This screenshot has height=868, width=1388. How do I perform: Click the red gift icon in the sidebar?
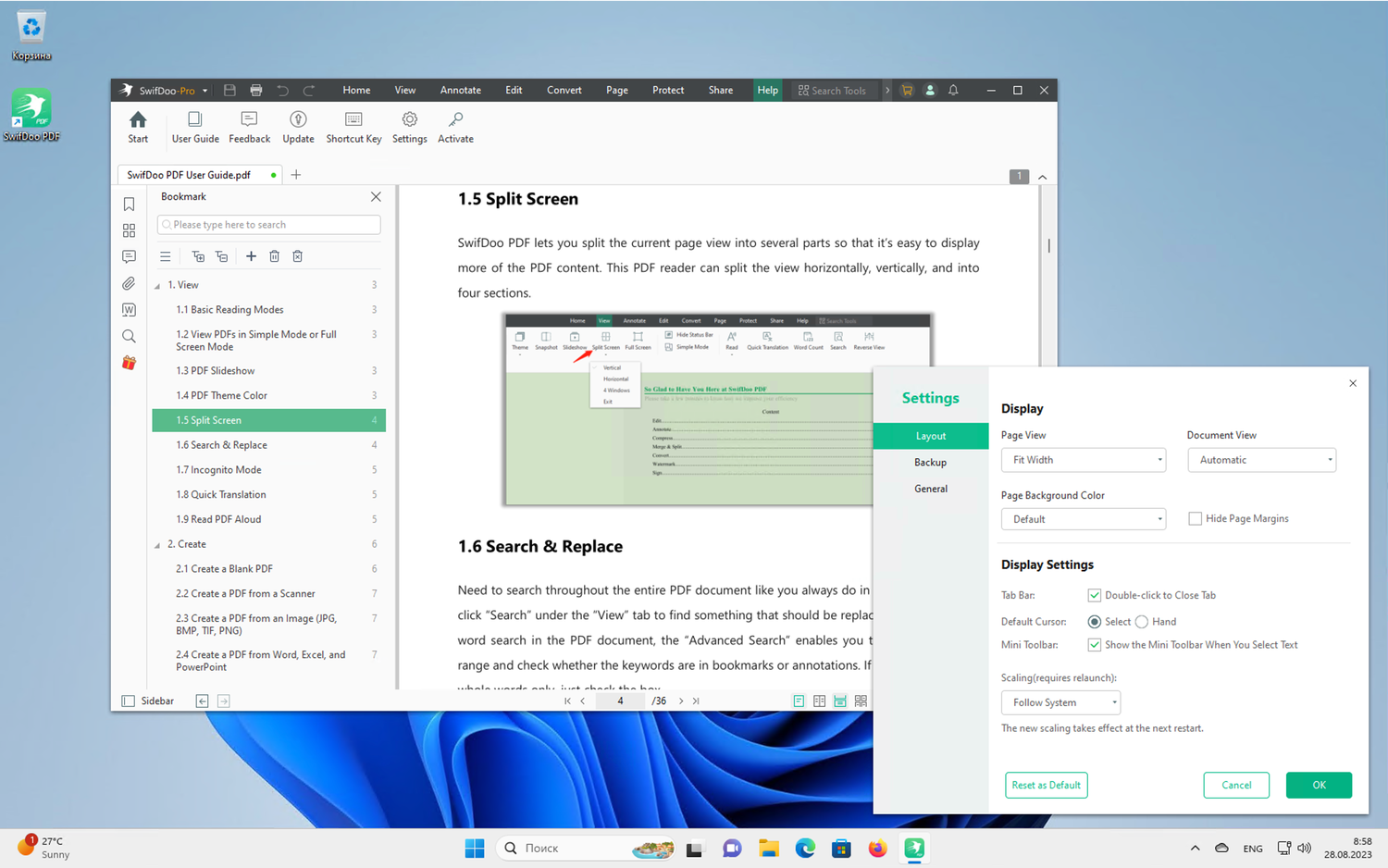pyautogui.click(x=129, y=363)
